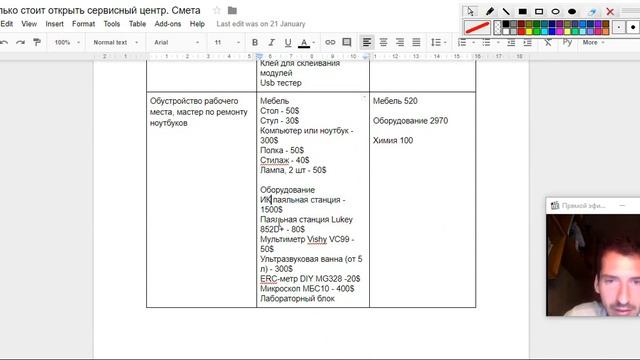This screenshot has width=640, height=360.
Task: Select the small dot pen thickness
Action: [619, 28]
